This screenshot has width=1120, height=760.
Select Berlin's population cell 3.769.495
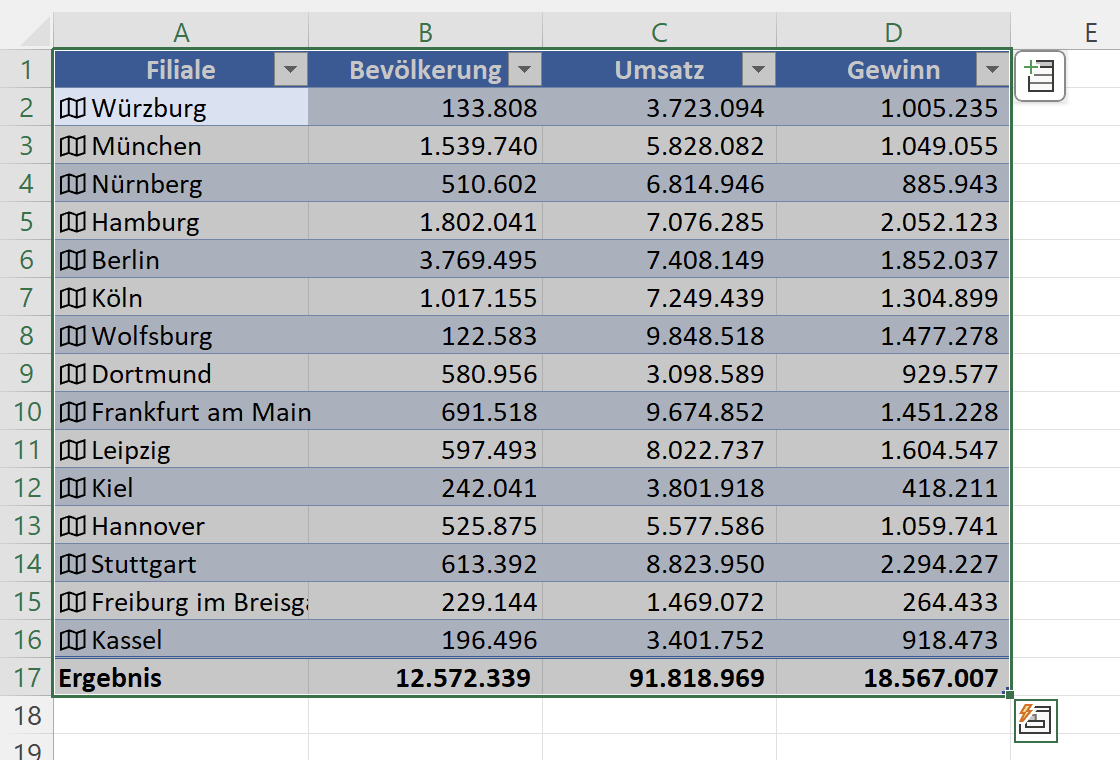click(x=426, y=260)
